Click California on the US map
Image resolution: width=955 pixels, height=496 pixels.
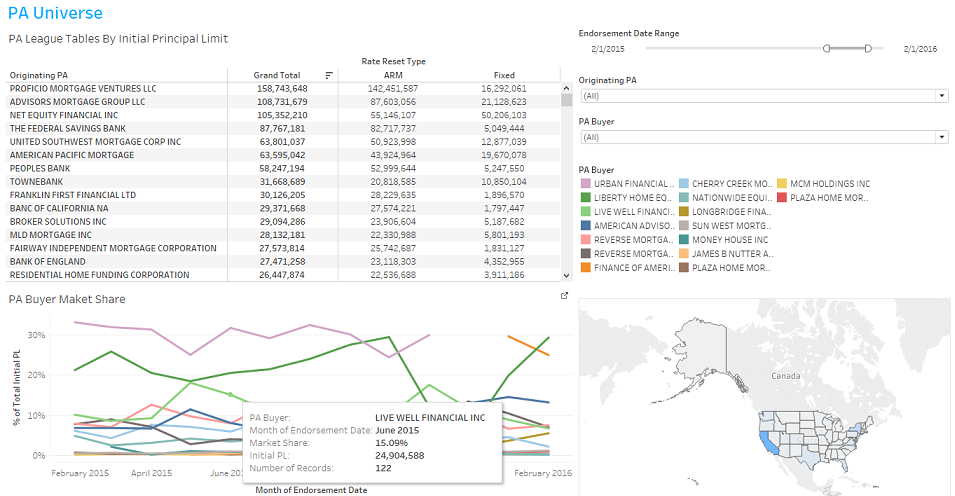pos(767,442)
